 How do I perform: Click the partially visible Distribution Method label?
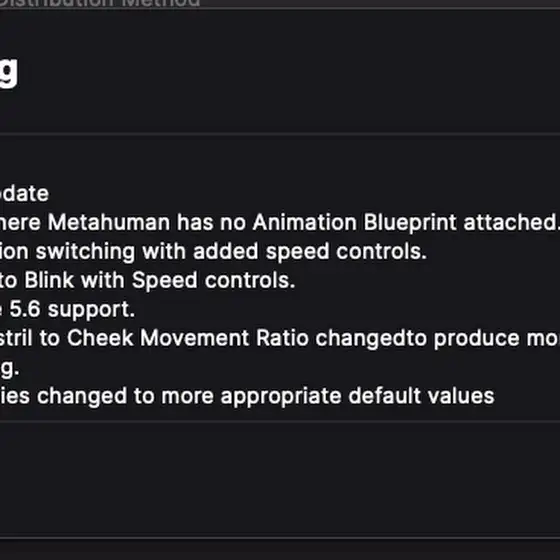coord(100,2)
